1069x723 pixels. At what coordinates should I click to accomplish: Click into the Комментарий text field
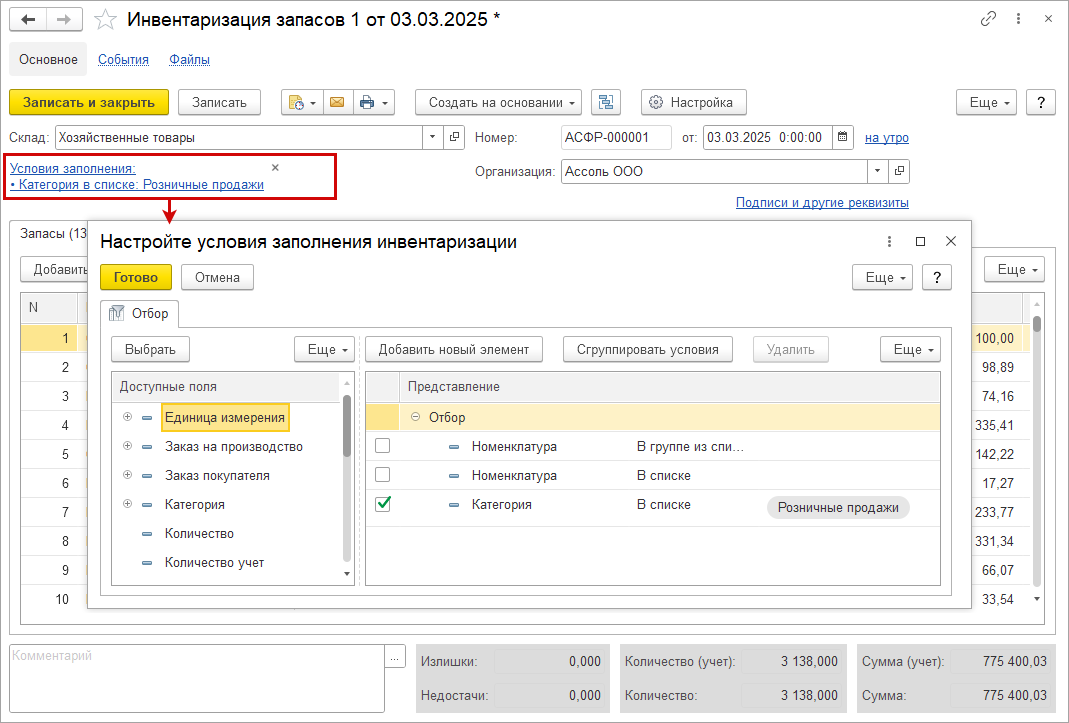coord(197,678)
